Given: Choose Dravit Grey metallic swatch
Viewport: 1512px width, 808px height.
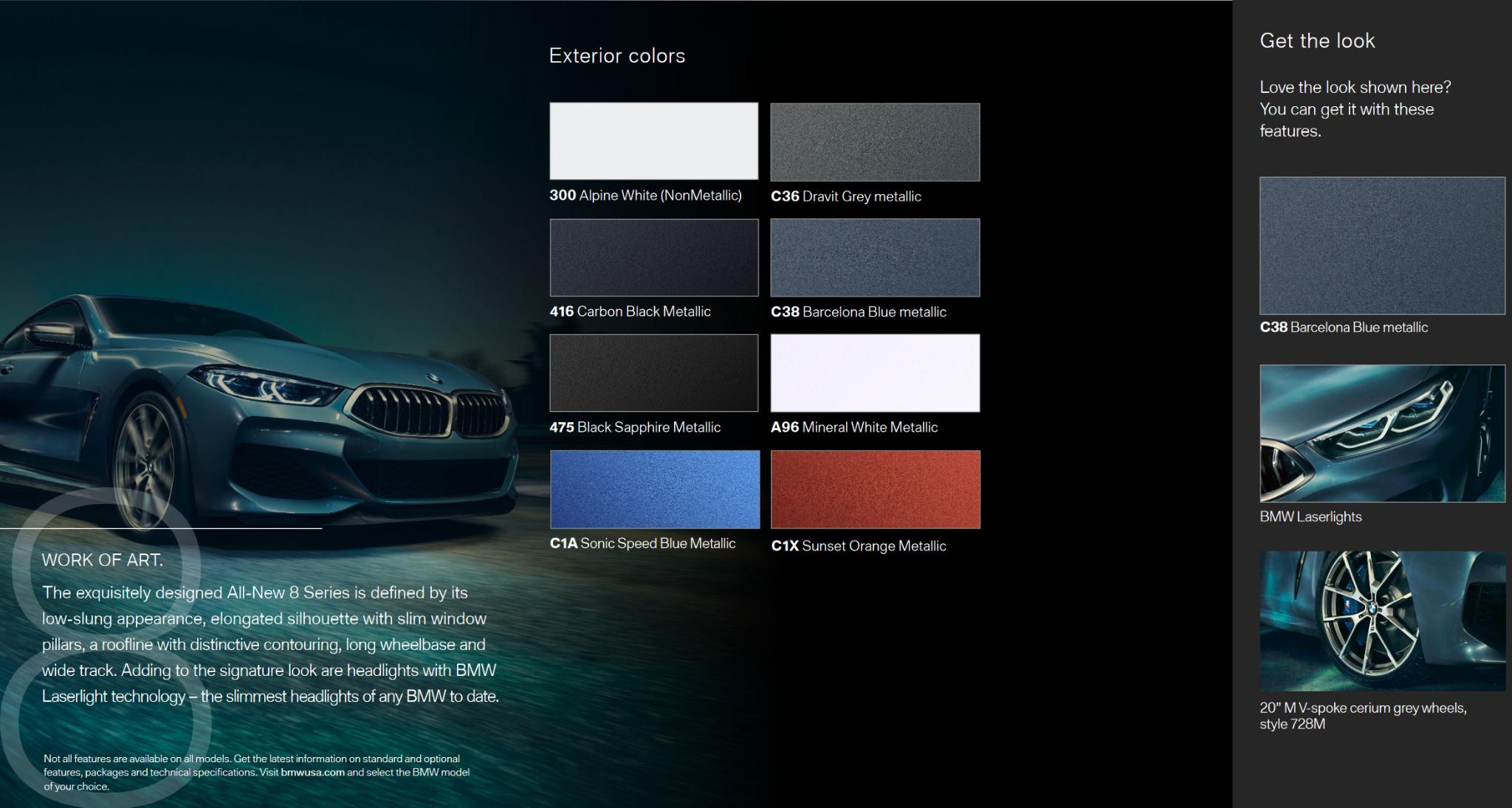Looking at the screenshot, I should pos(875,142).
